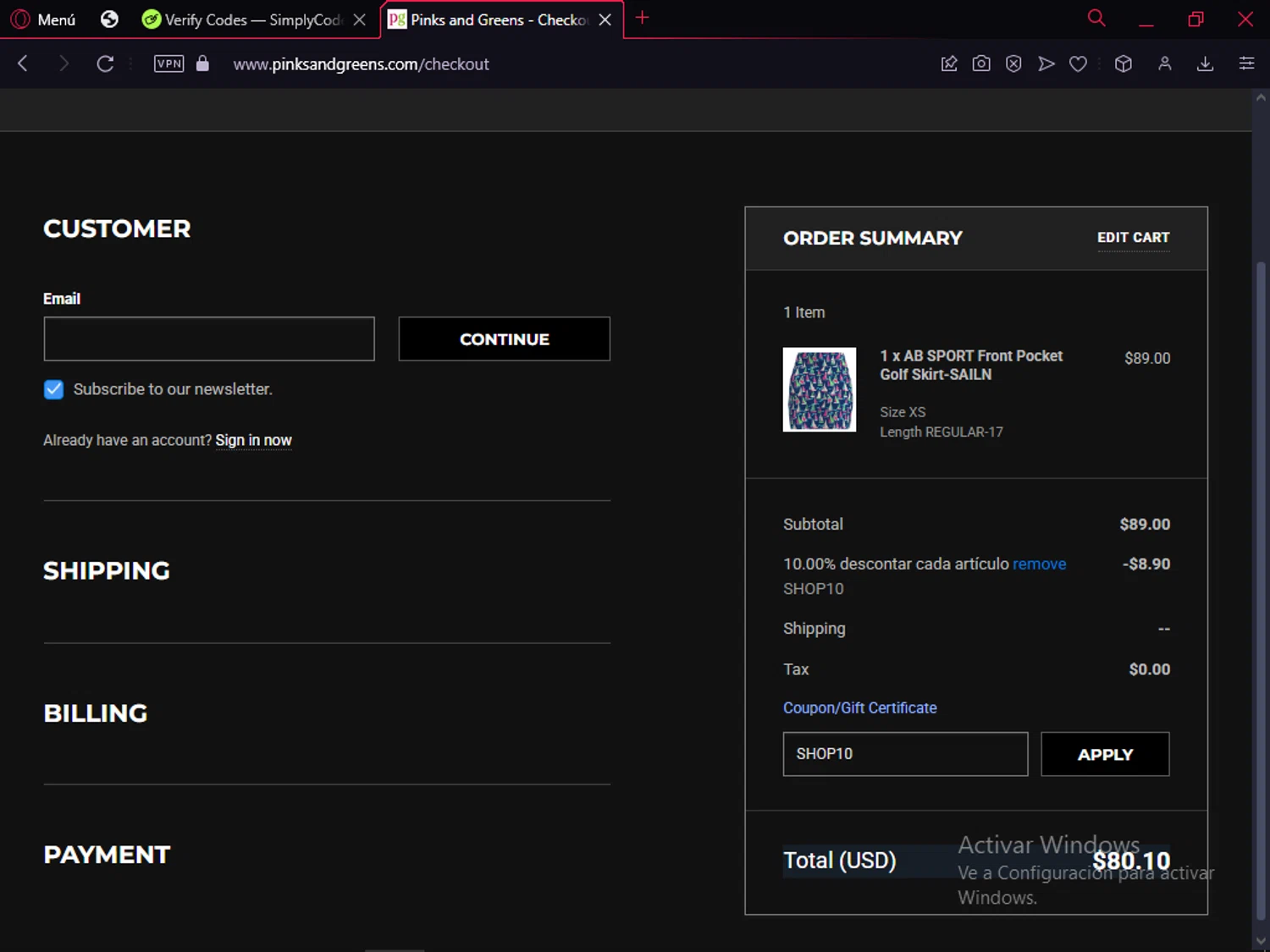Click the globe icon beside Menú

pyautogui.click(x=109, y=19)
